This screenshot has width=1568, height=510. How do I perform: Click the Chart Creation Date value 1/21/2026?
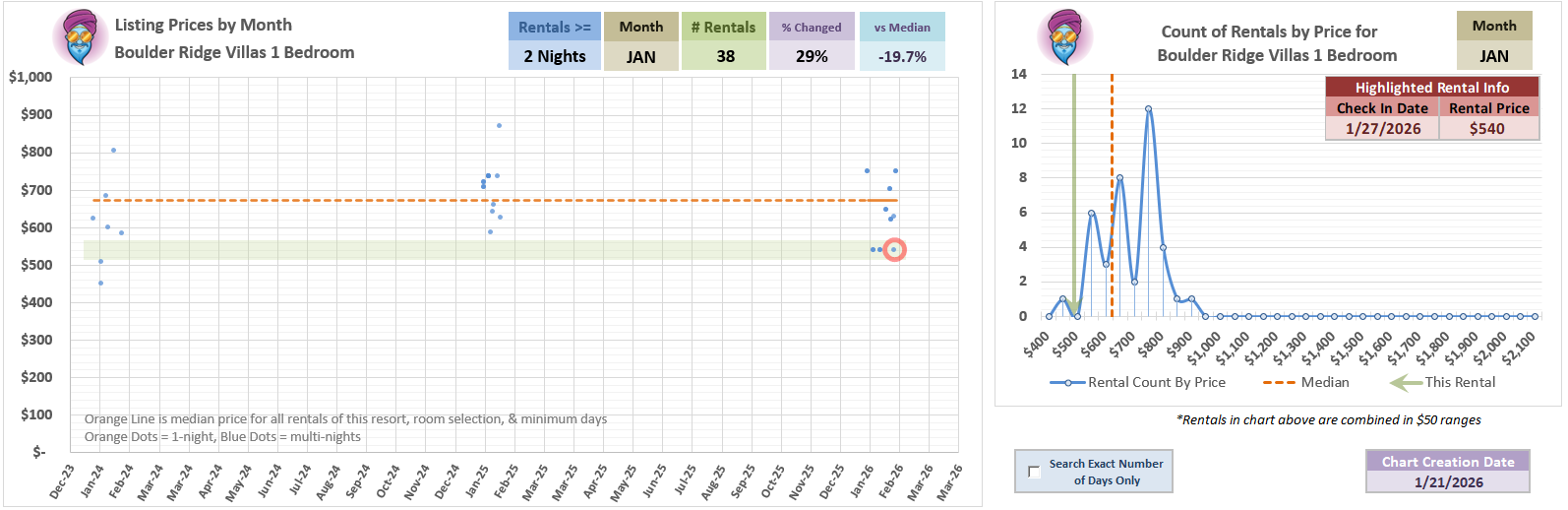(x=1448, y=482)
